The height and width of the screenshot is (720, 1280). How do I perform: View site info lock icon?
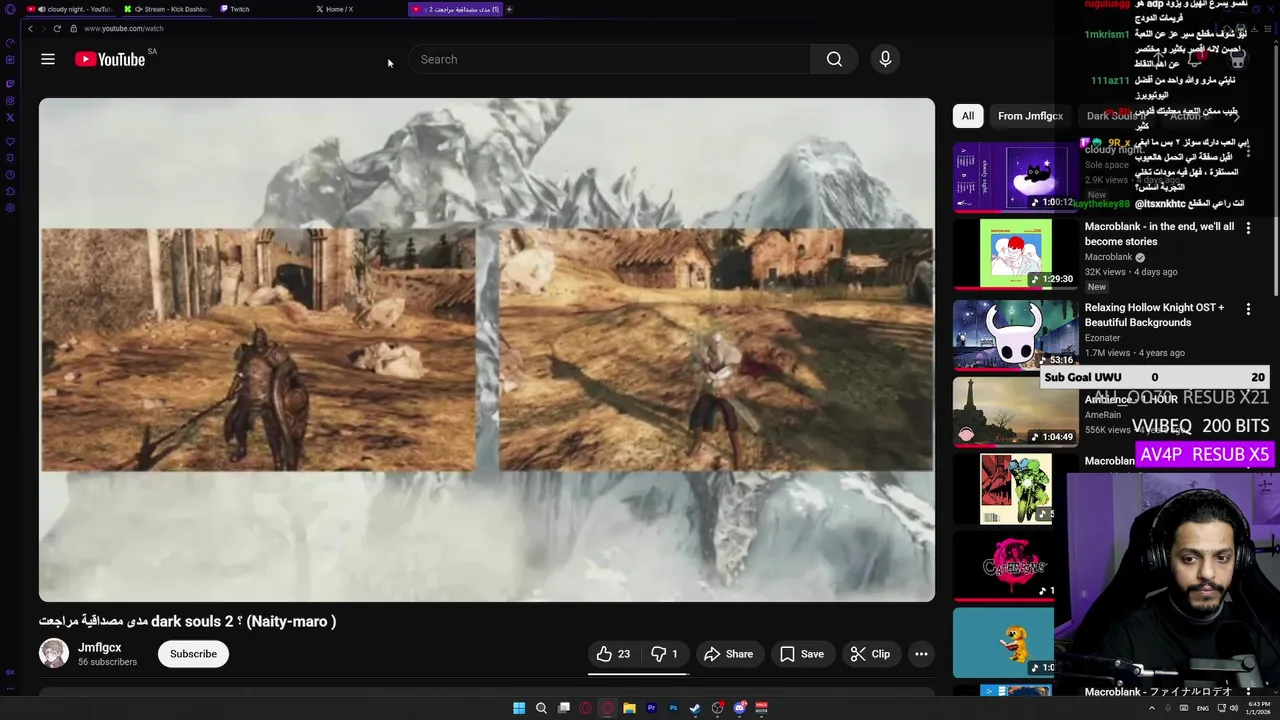[74, 29]
